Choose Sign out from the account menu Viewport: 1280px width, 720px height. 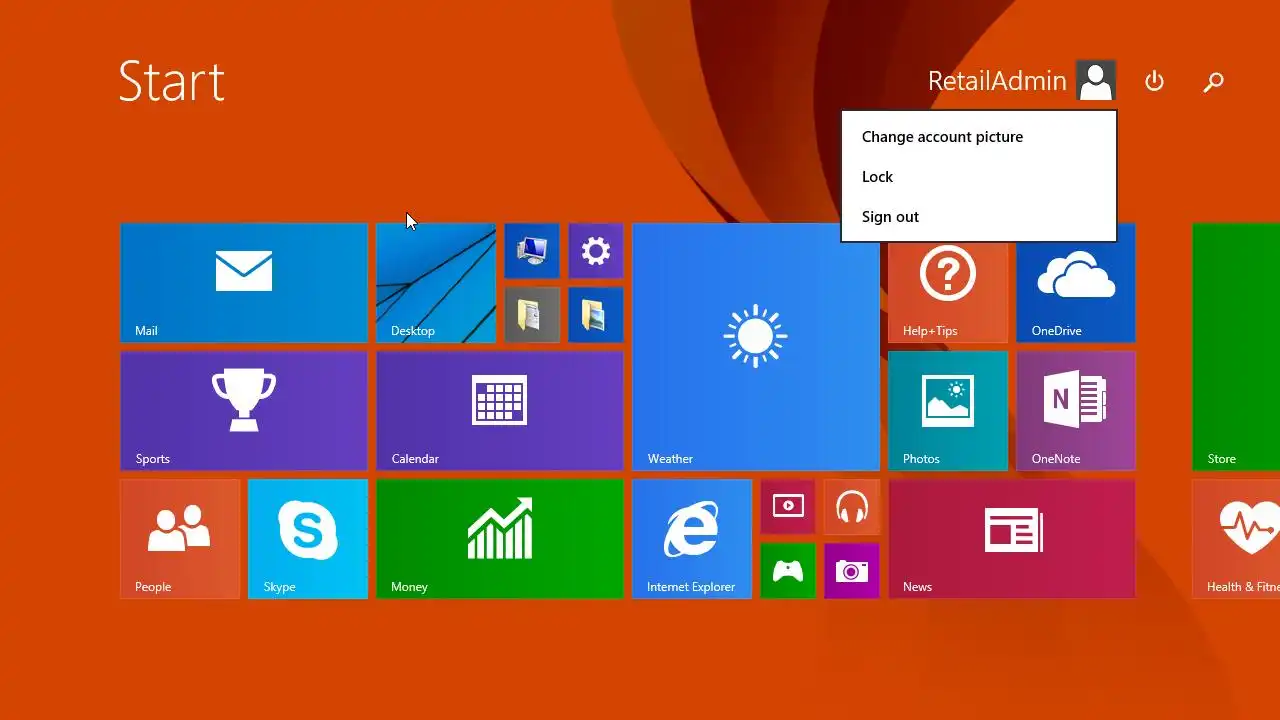click(978, 217)
